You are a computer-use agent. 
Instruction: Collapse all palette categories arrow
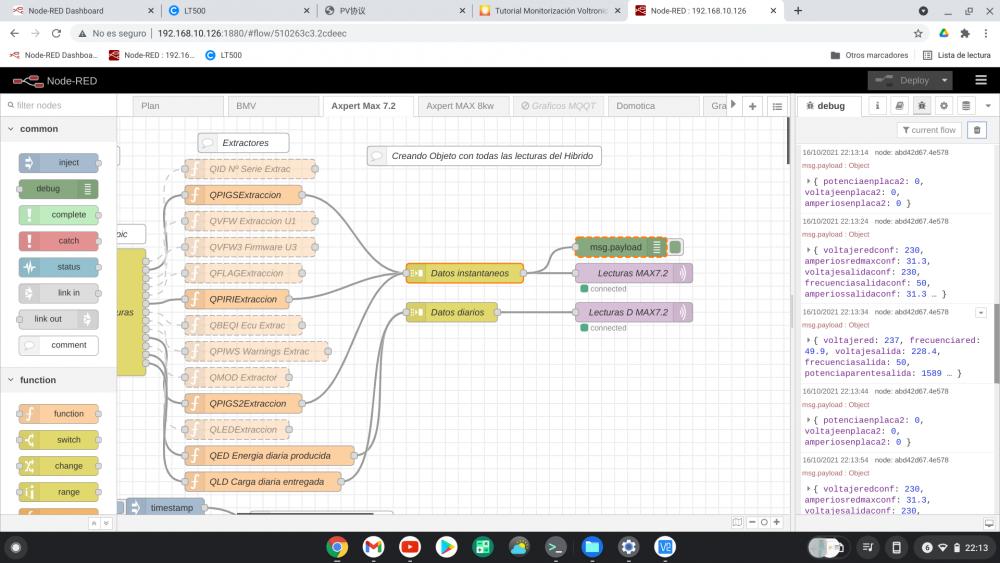[x=94, y=523]
